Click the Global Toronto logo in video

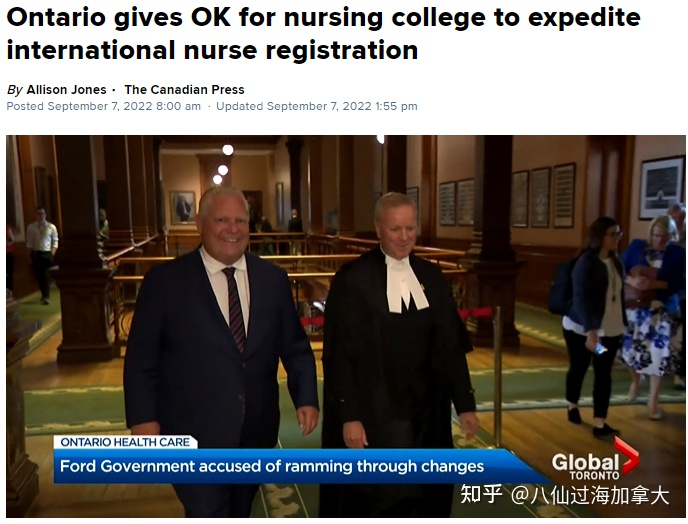pyautogui.click(x=595, y=460)
